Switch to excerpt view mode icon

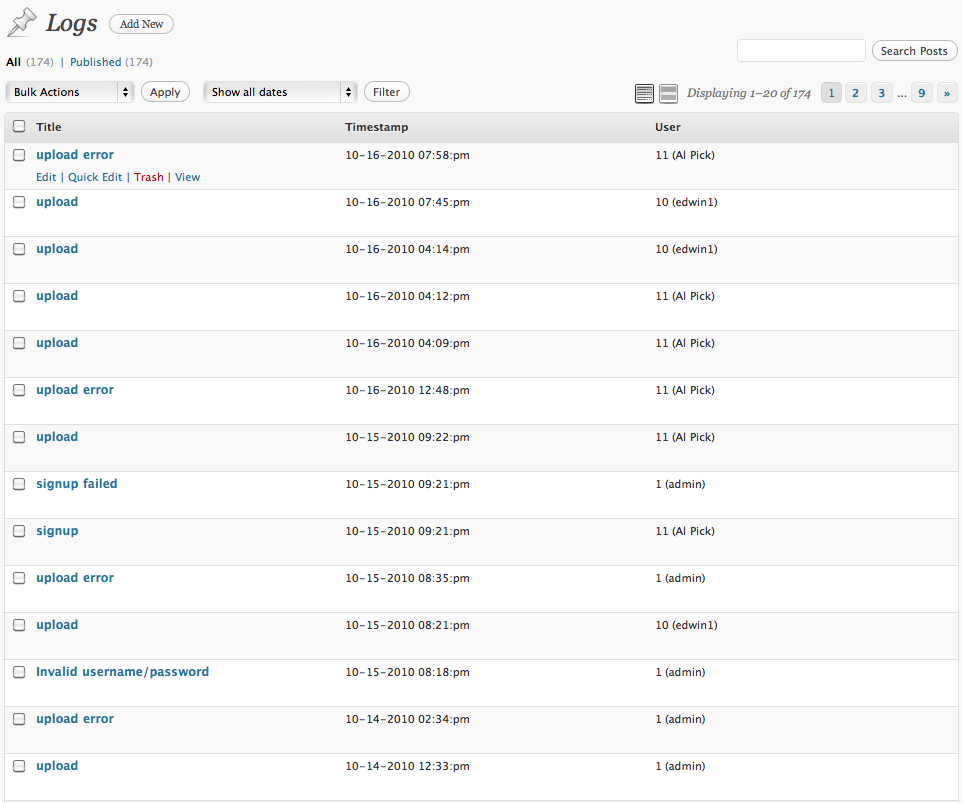tap(669, 93)
